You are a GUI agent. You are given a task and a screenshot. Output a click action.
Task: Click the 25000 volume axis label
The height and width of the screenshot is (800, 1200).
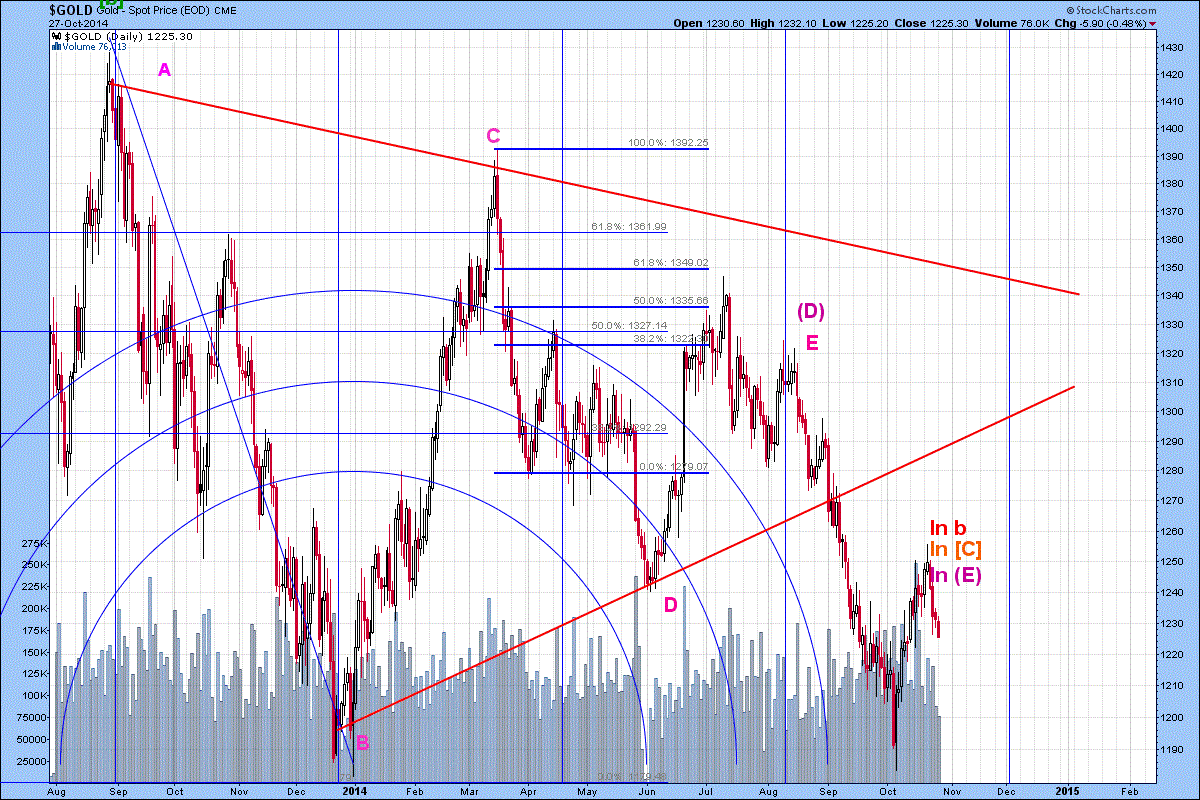[x=33, y=761]
